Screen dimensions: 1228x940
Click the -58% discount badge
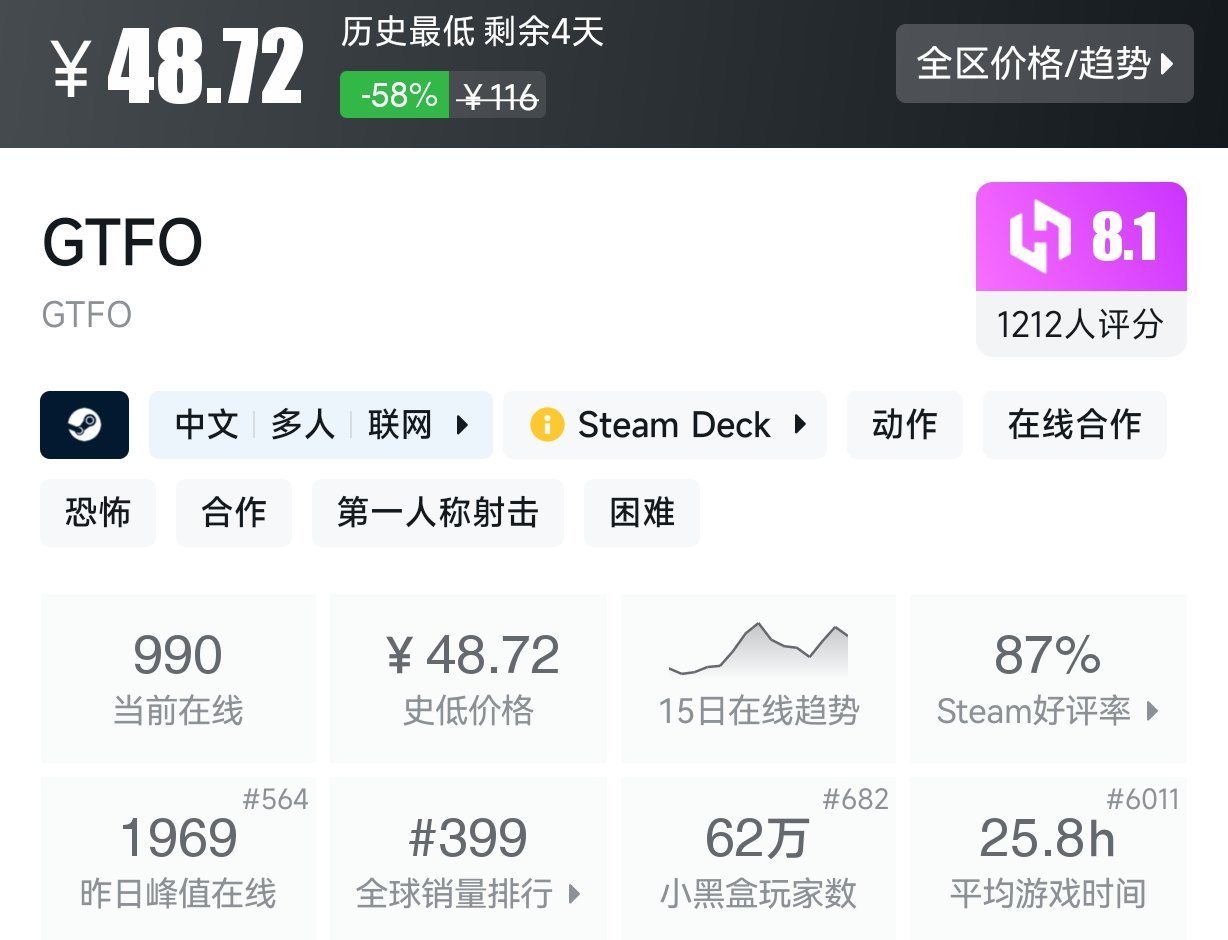(393, 96)
